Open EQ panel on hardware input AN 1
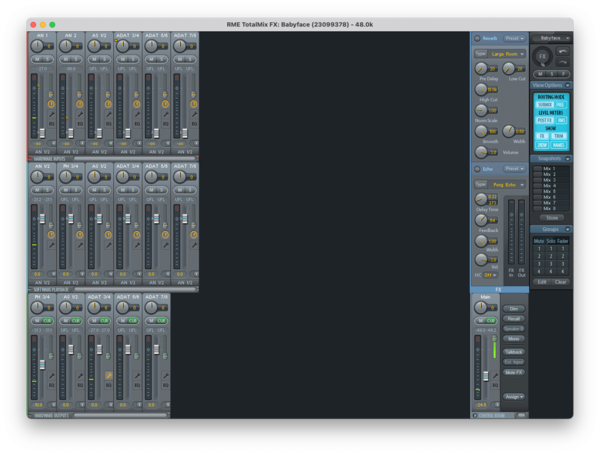600x454 pixels. 51,124
